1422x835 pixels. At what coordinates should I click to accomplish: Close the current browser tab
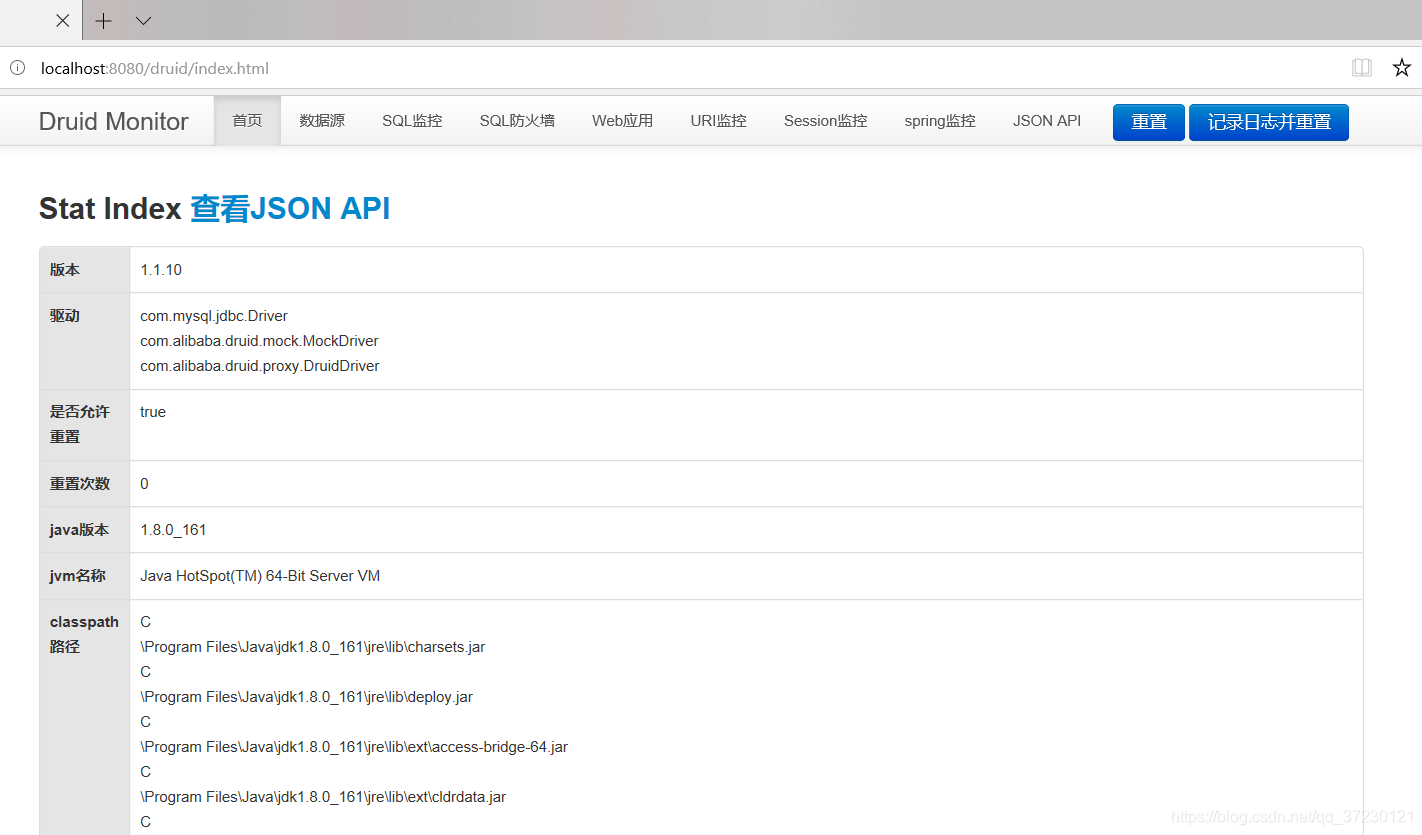pyautogui.click(x=62, y=20)
